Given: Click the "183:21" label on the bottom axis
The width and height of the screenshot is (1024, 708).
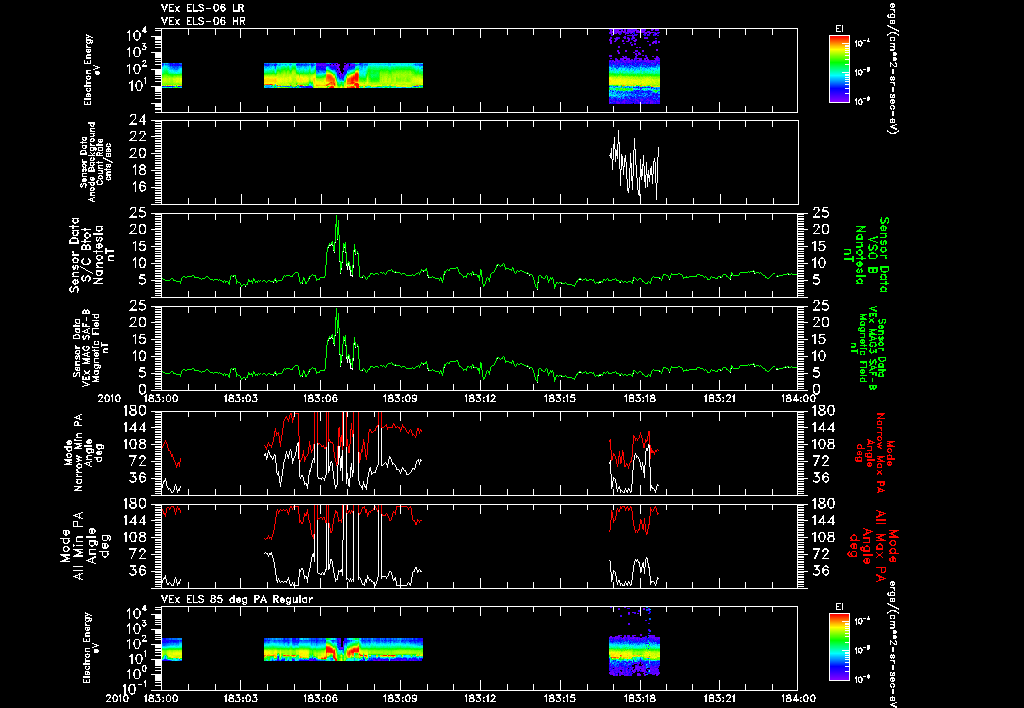Looking at the screenshot, I should tap(721, 698).
